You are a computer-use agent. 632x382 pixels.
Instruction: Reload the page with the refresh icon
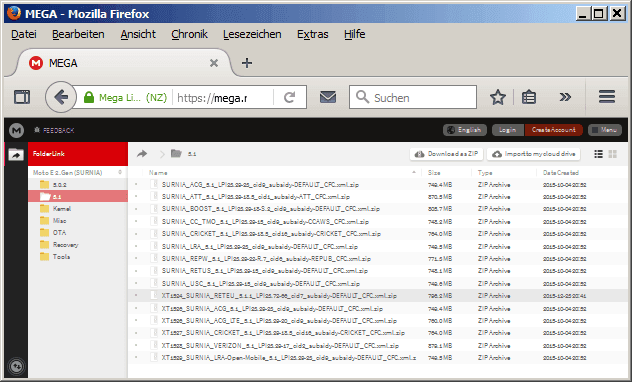[x=289, y=97]
